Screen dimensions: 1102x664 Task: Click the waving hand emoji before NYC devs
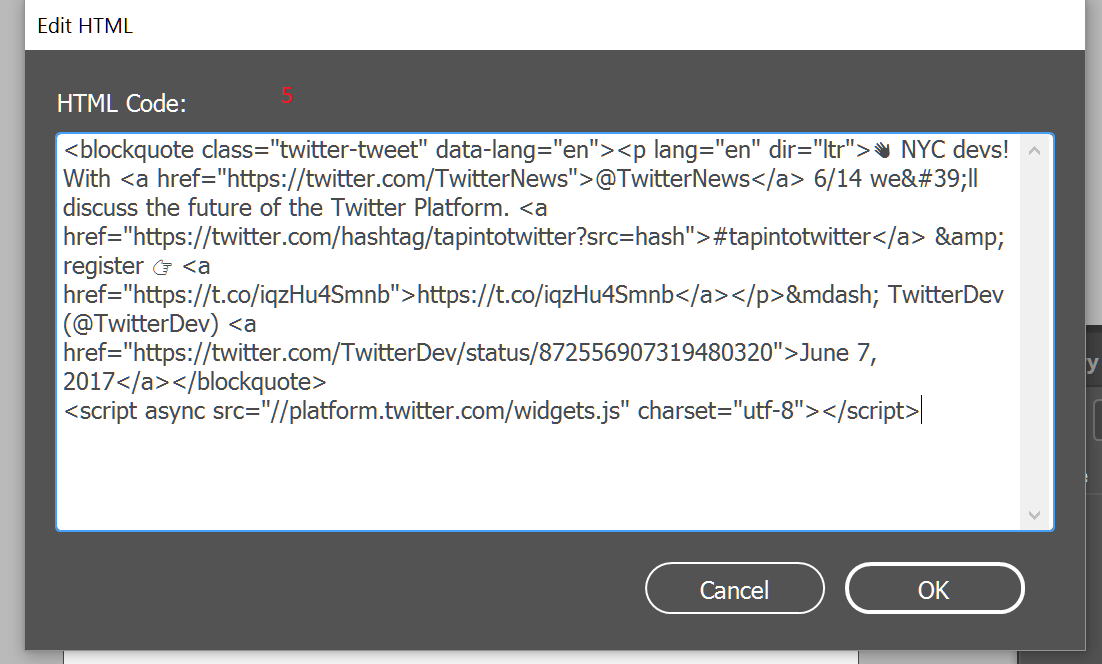point(881,151)
